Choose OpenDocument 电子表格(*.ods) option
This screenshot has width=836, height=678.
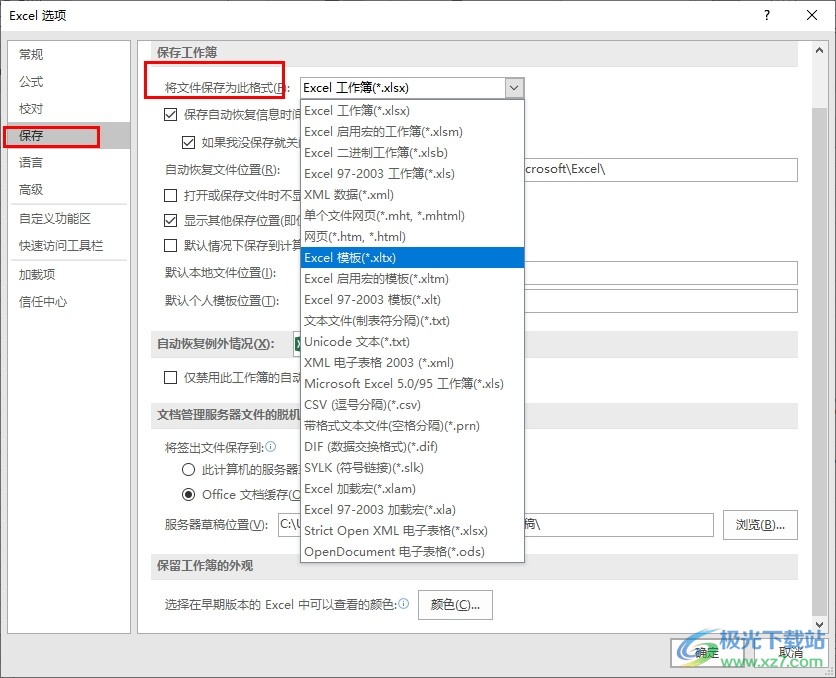(x=412, y=552)
